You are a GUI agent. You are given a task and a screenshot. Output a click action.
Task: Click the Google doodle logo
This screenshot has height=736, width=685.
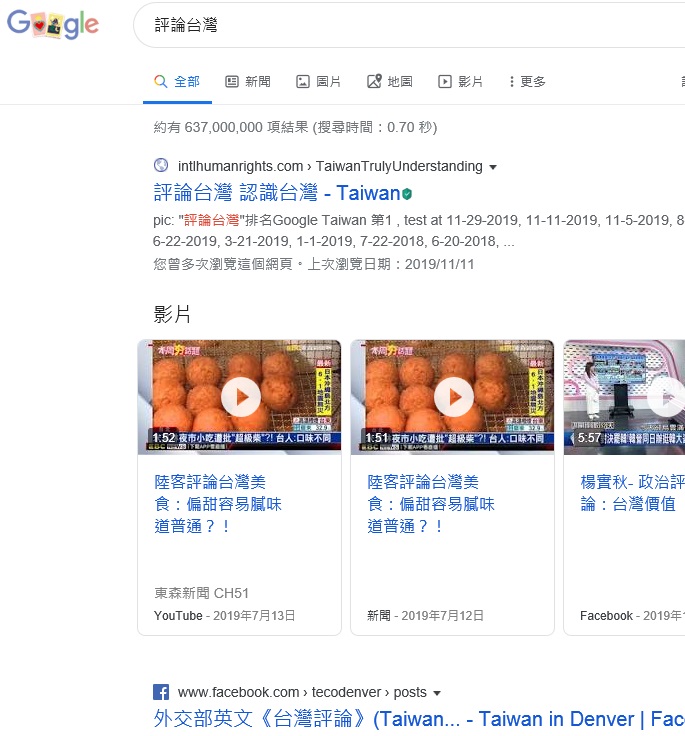pos(53,24)
